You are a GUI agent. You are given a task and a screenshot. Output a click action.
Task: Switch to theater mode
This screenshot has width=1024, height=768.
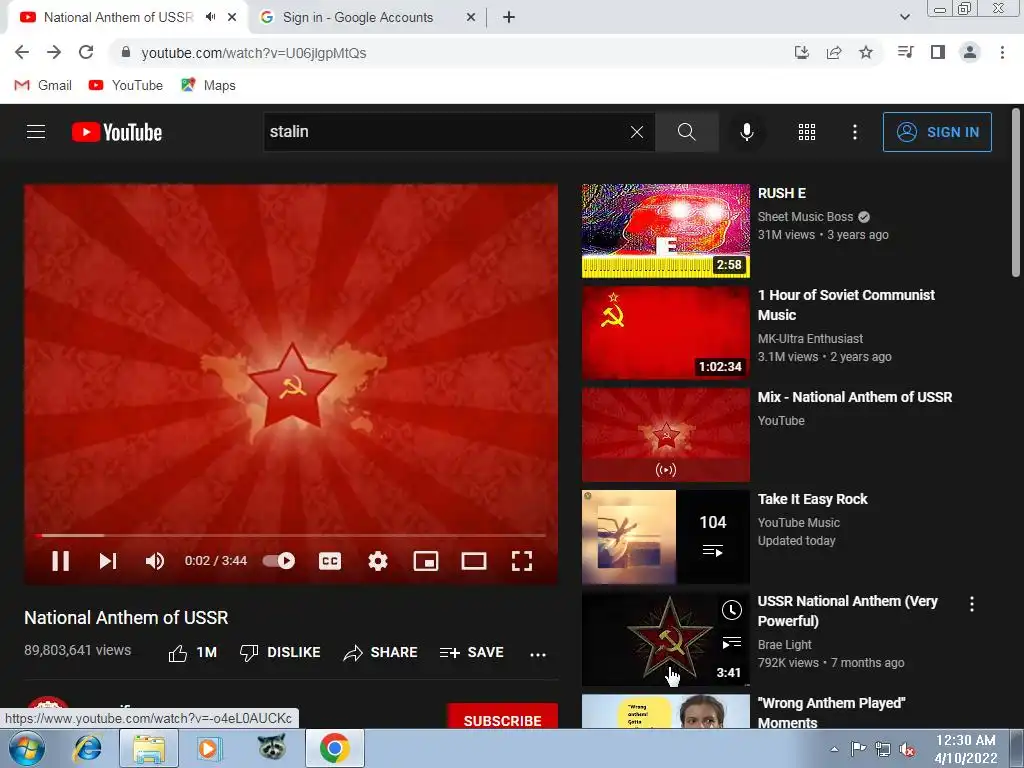[473, 561]
